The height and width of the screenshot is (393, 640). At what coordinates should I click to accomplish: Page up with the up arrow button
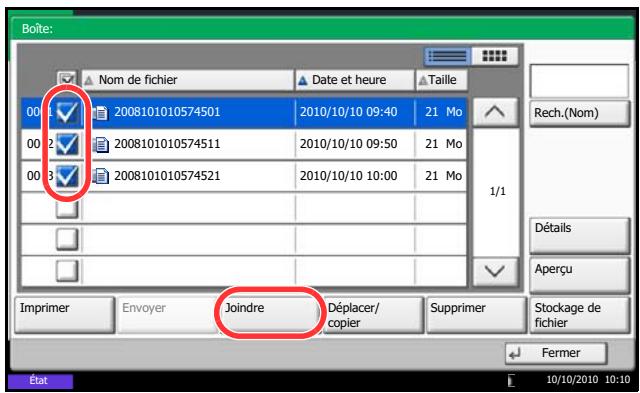point(495,112)
